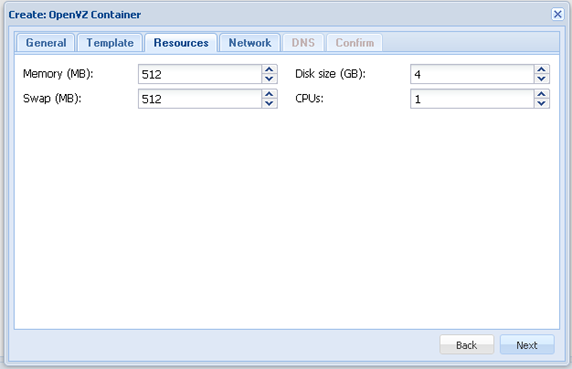Image resolution: width=572 pixels, height=369 pixels.
Task: Click the Create: OpenVZ Container title
Action: (75, 15)
